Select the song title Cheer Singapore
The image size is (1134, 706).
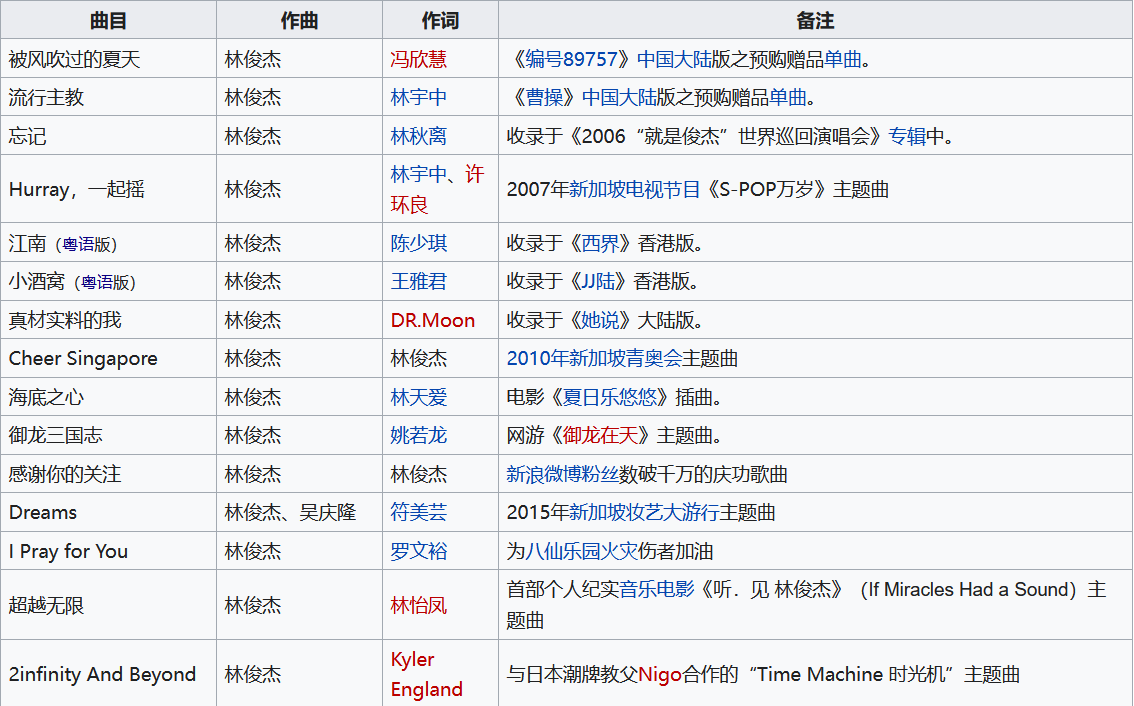(x=83, y=359)
